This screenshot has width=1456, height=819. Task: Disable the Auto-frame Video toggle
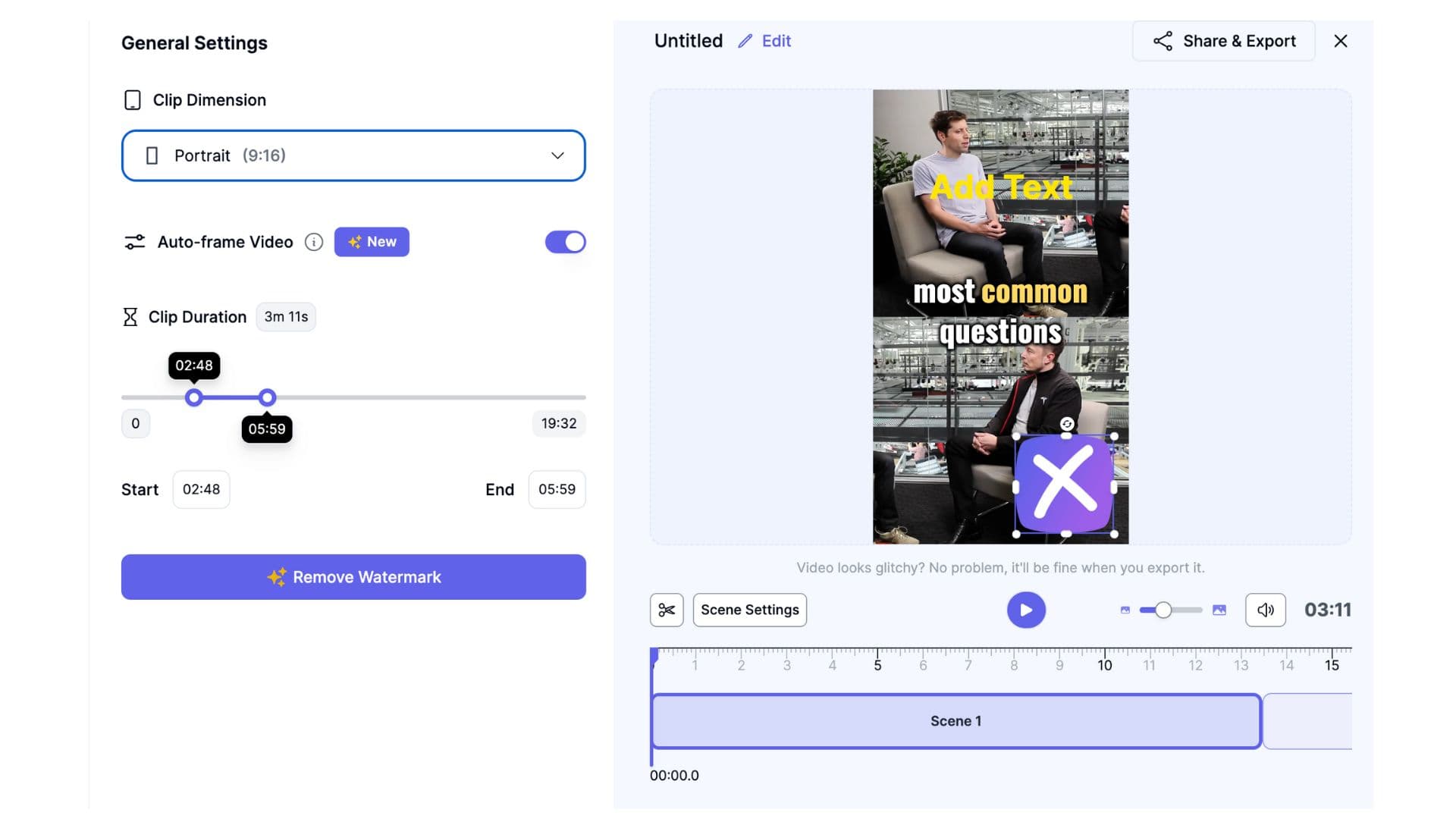(565, 242)
